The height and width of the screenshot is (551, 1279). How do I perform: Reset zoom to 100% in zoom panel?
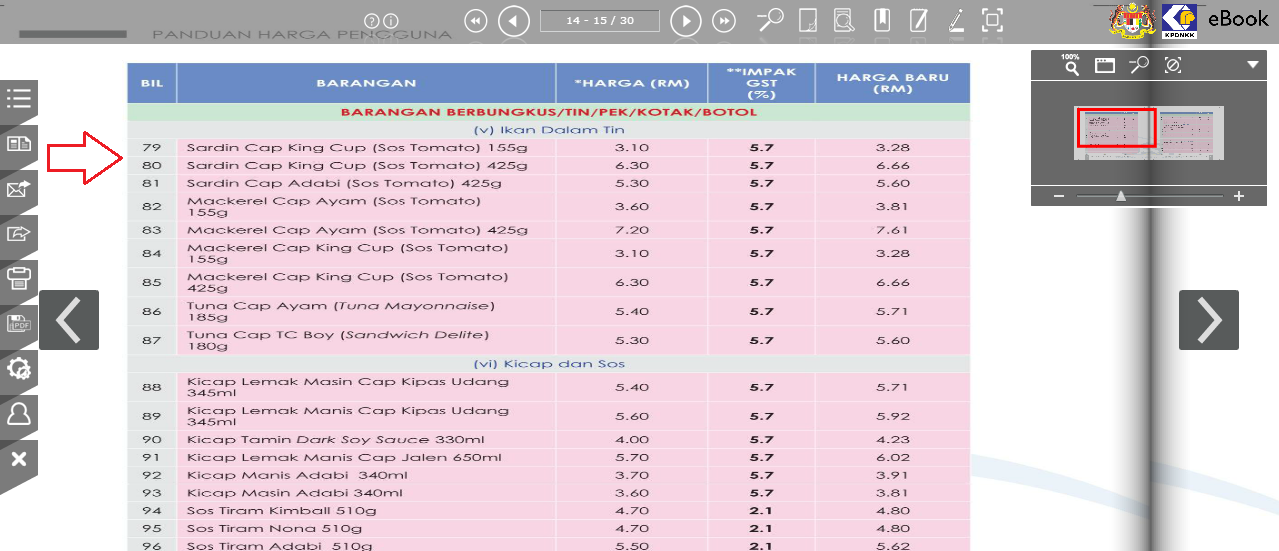click(1071, 65)
